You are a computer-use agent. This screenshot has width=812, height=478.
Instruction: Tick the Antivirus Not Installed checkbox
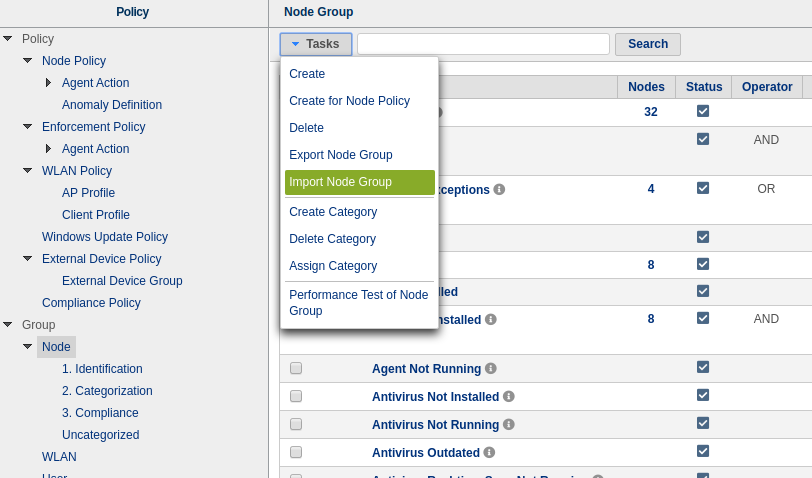(x=296, y=397)
